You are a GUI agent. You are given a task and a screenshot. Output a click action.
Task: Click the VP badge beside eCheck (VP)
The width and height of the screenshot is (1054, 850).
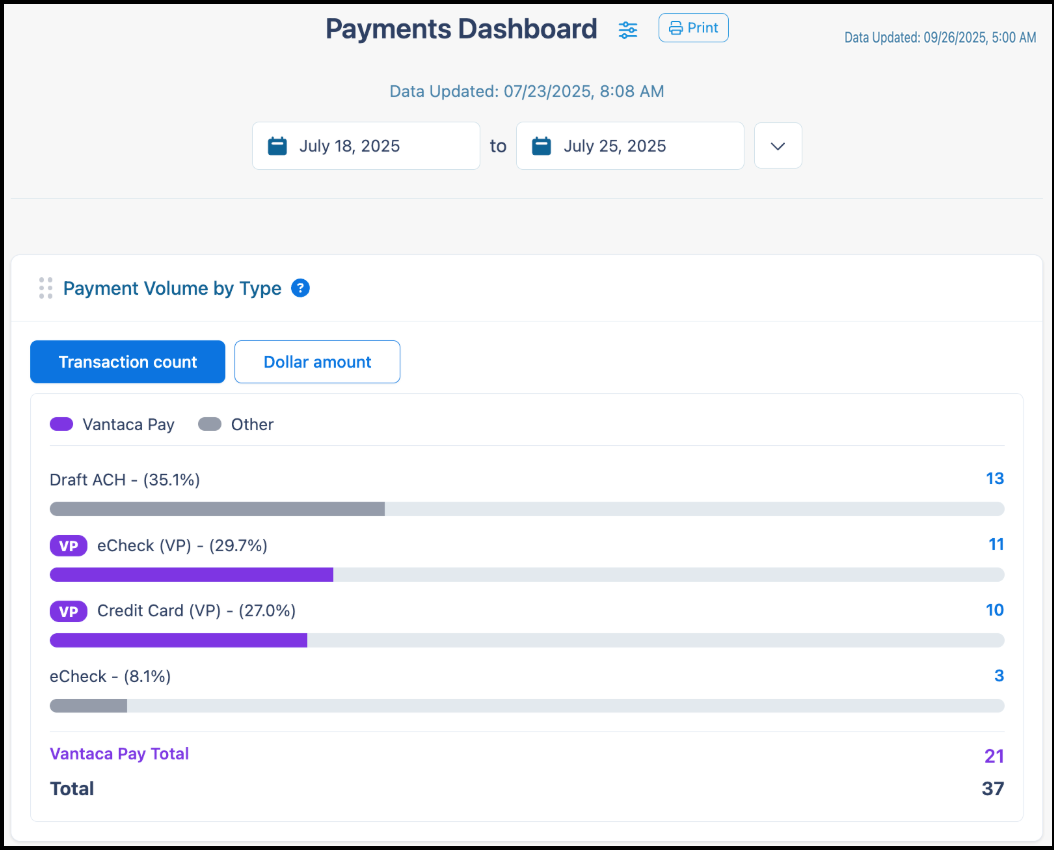(x=68, y=545)
